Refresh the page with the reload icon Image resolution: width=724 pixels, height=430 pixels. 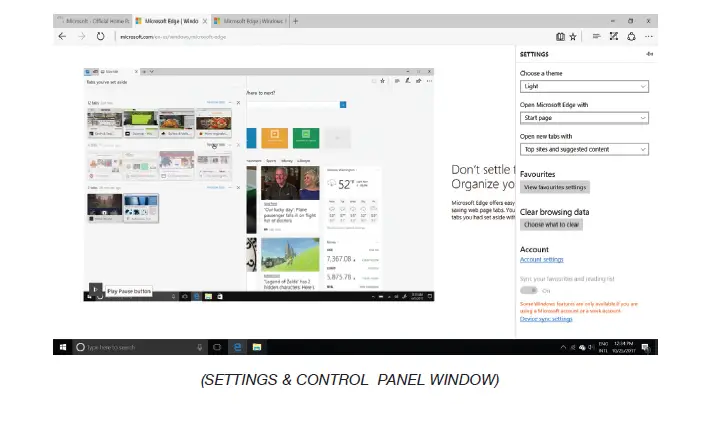coord(100,36)
